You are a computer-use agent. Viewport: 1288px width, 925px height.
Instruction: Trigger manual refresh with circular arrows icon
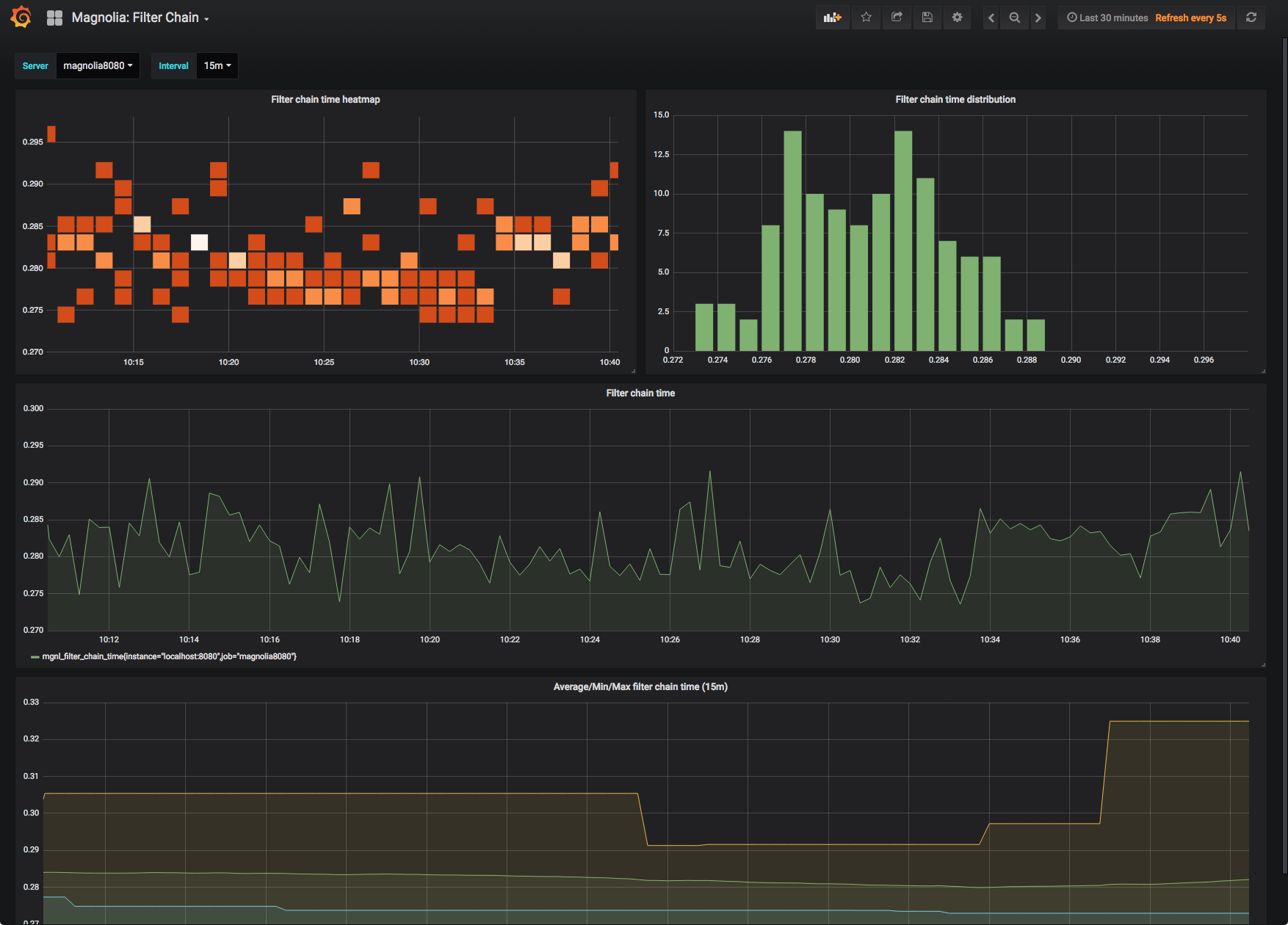[x=1251, y=17]
